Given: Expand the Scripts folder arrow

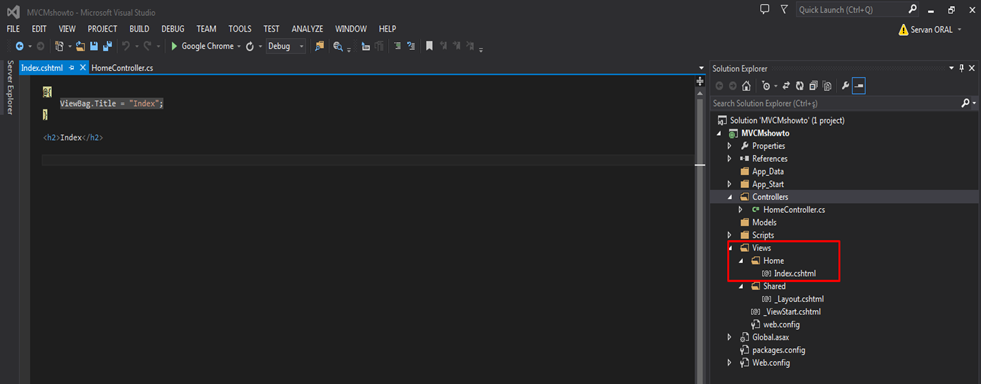Looking at the screenshot, I should [x=729, y=235].
